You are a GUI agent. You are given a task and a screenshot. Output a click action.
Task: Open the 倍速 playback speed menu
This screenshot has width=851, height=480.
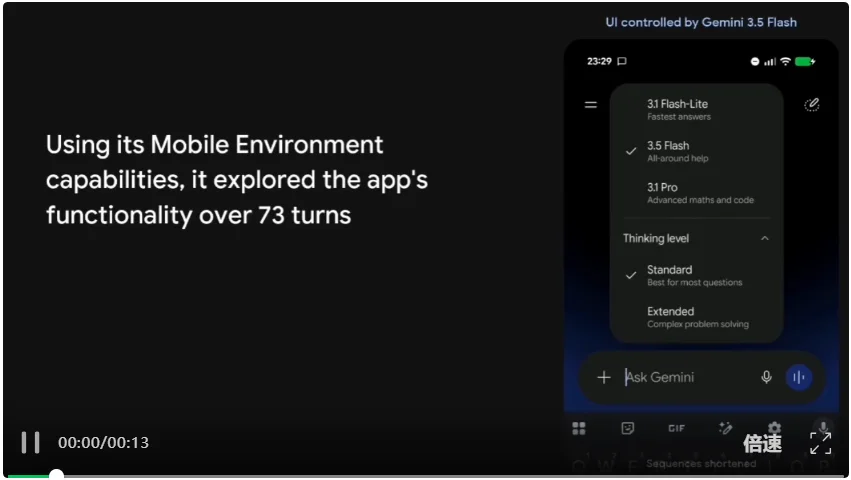(x=763, y=444)
